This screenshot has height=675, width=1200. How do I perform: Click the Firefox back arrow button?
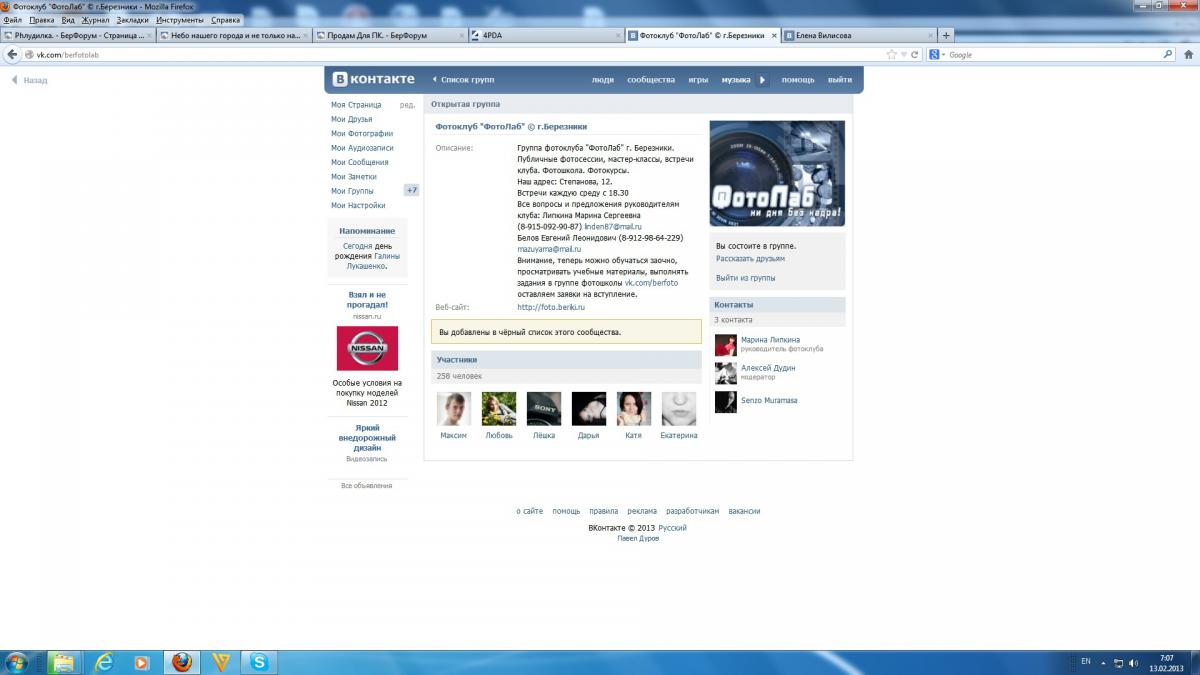13,55
